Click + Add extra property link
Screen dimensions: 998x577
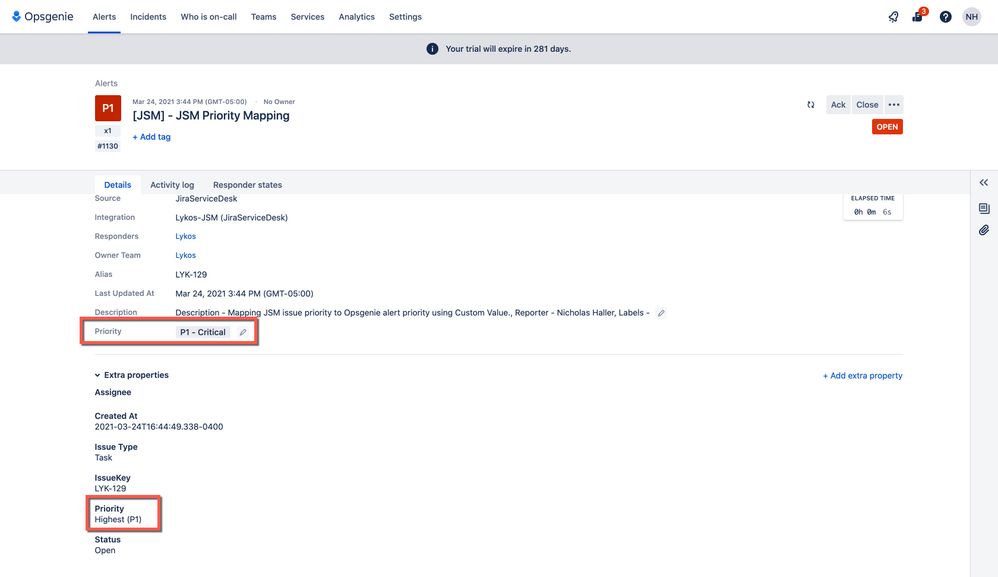(x=862, y=376)
